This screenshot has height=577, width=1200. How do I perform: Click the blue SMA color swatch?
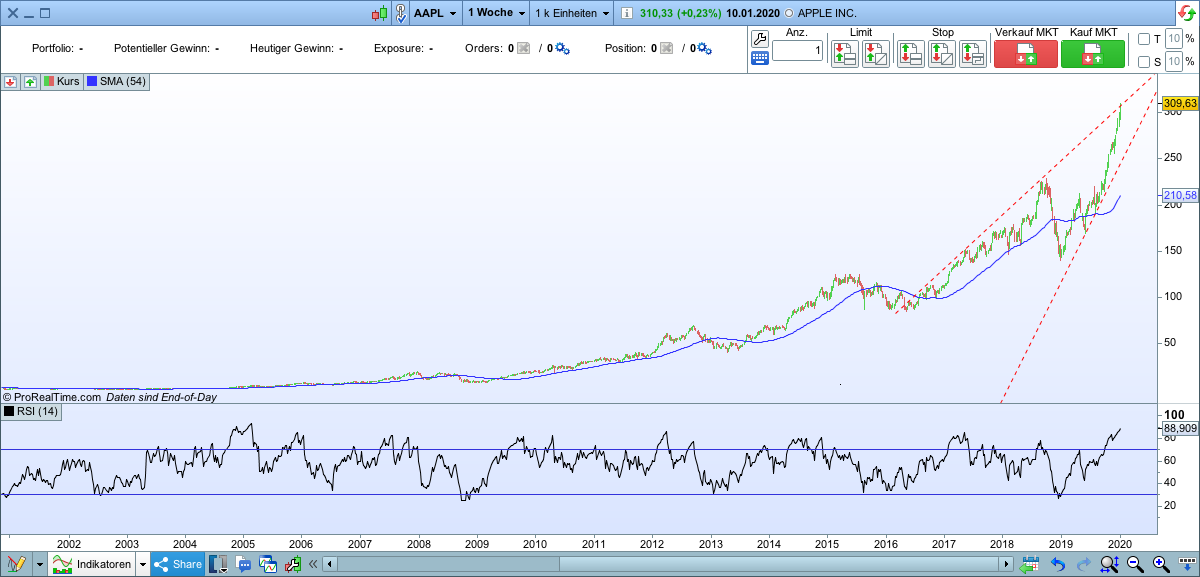click(92, 81)
